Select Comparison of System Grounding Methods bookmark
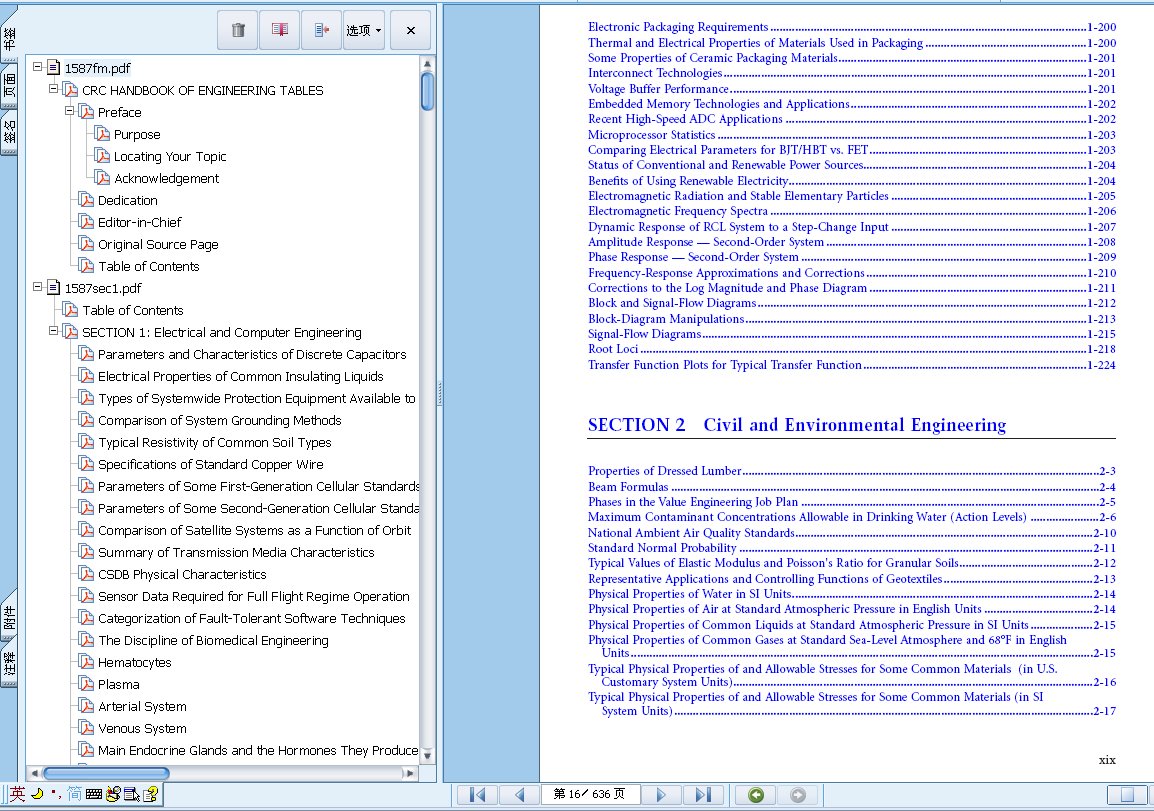Image resolution: width=1154 pixels, height=811 pixels. [219, 420]
